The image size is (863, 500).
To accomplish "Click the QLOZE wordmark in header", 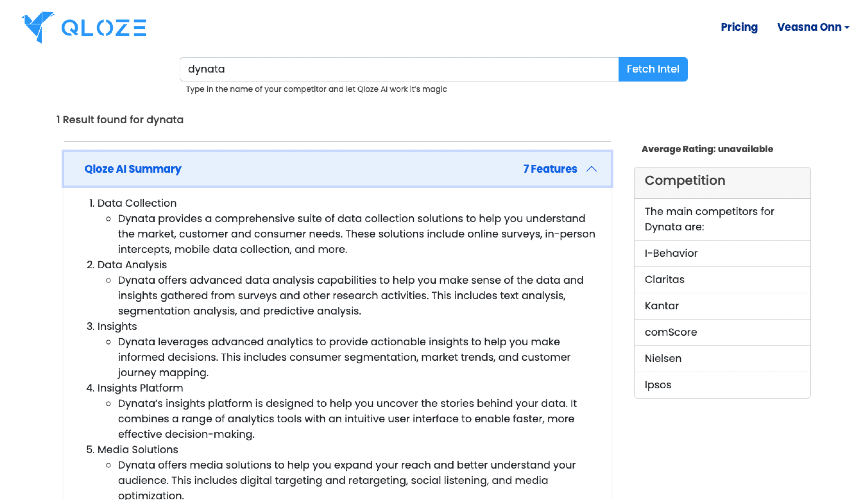I will [103, 28].
